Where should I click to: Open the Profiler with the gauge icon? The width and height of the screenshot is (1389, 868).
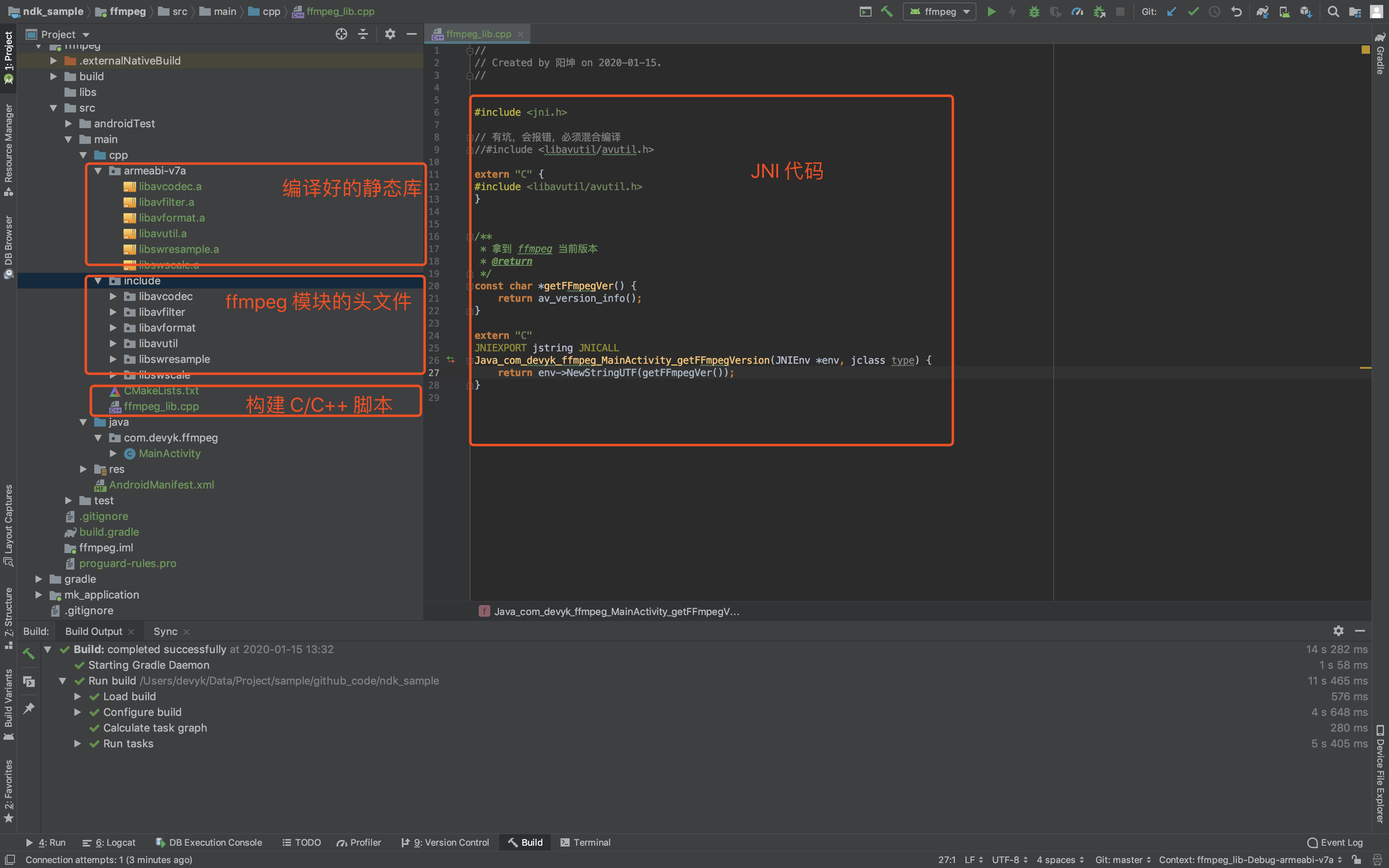point(1078,12)
